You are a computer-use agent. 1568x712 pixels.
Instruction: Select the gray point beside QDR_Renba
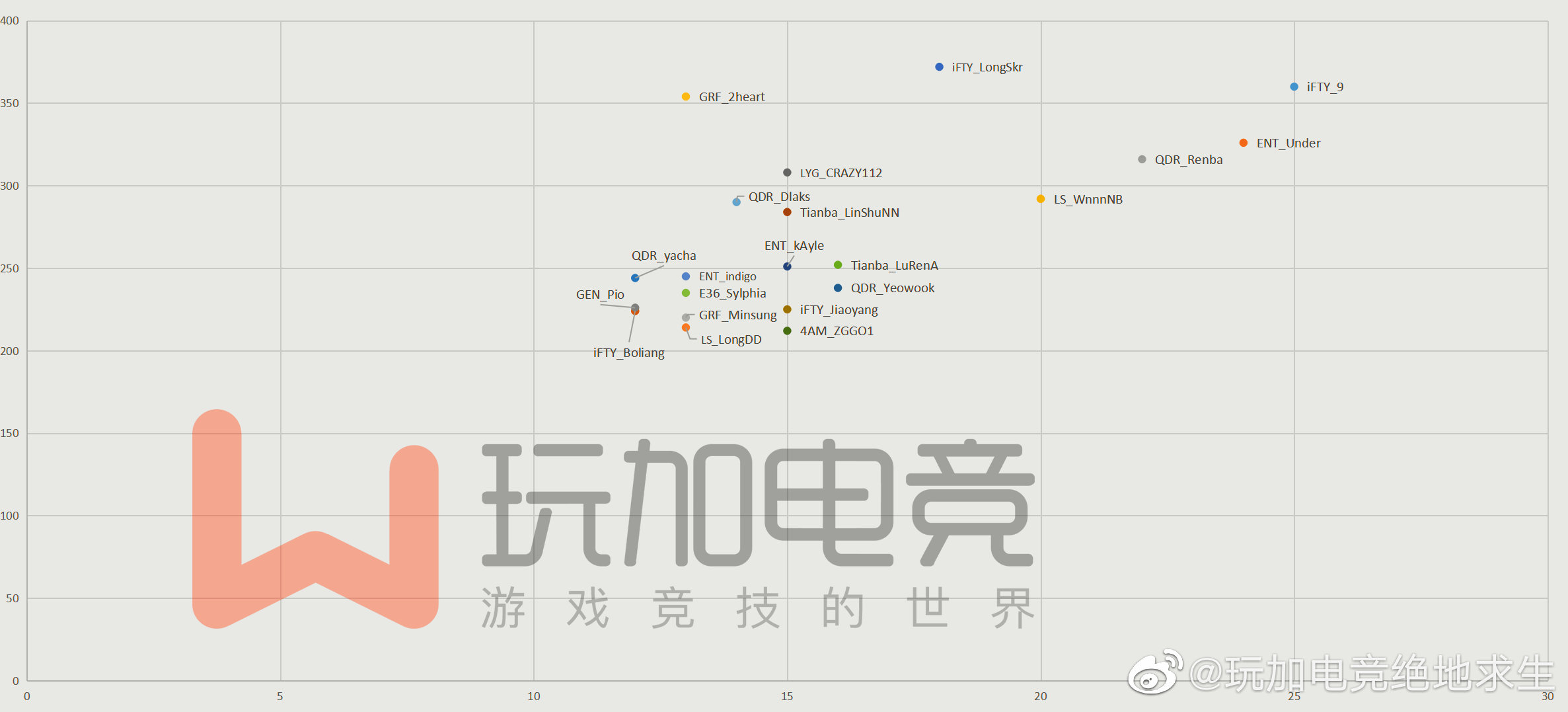tap(1142, 159)
